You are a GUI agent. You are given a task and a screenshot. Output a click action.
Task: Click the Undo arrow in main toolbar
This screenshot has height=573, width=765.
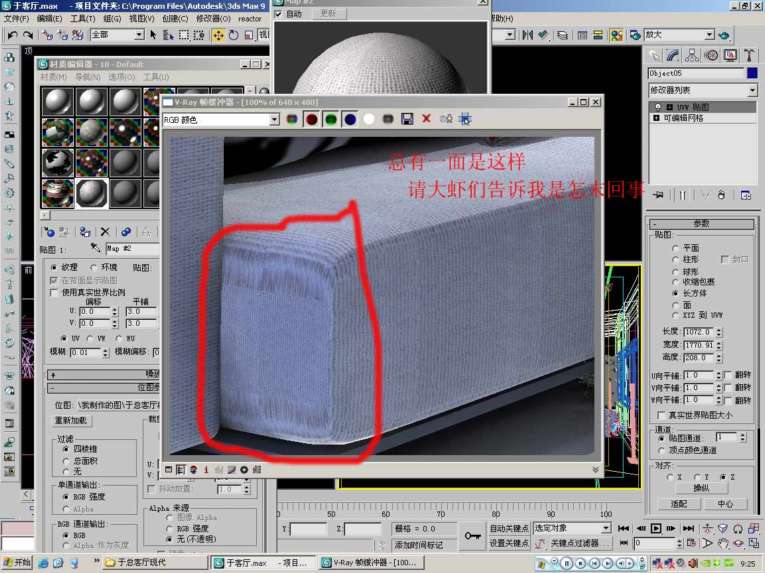tap(12, 35)
